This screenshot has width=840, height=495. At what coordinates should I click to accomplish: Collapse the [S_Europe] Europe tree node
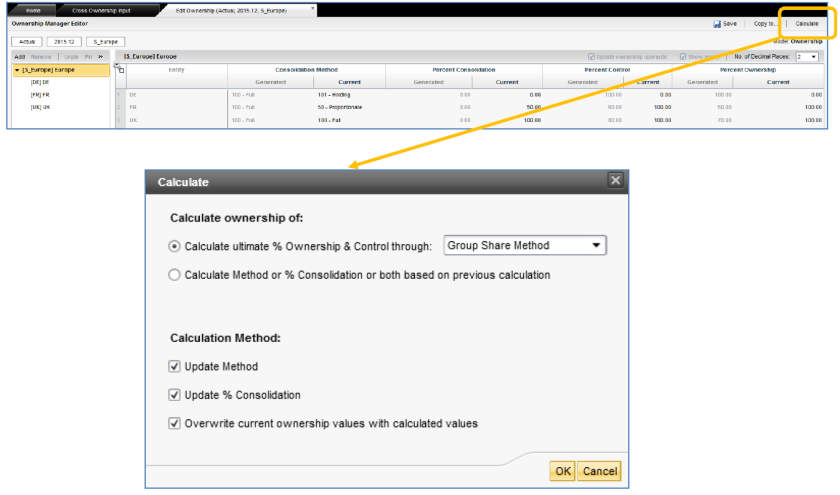17,70
